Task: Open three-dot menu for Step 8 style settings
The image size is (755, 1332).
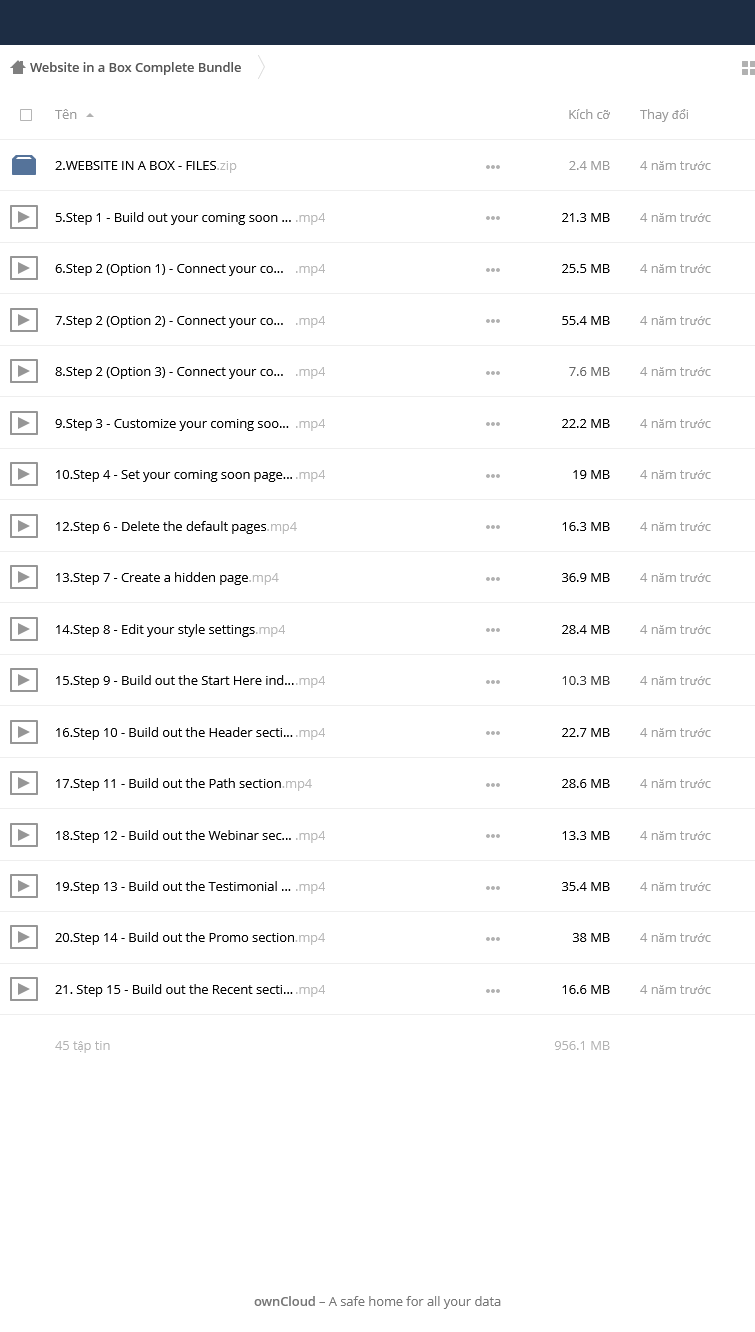Action: pos(492,630)
